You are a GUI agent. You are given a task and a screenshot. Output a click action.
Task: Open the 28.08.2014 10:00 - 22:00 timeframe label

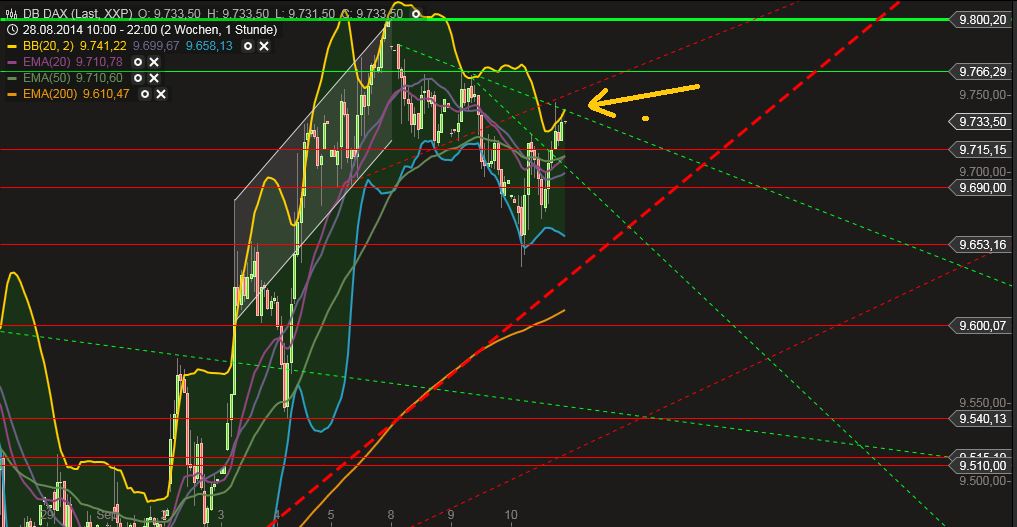(150, 30)
